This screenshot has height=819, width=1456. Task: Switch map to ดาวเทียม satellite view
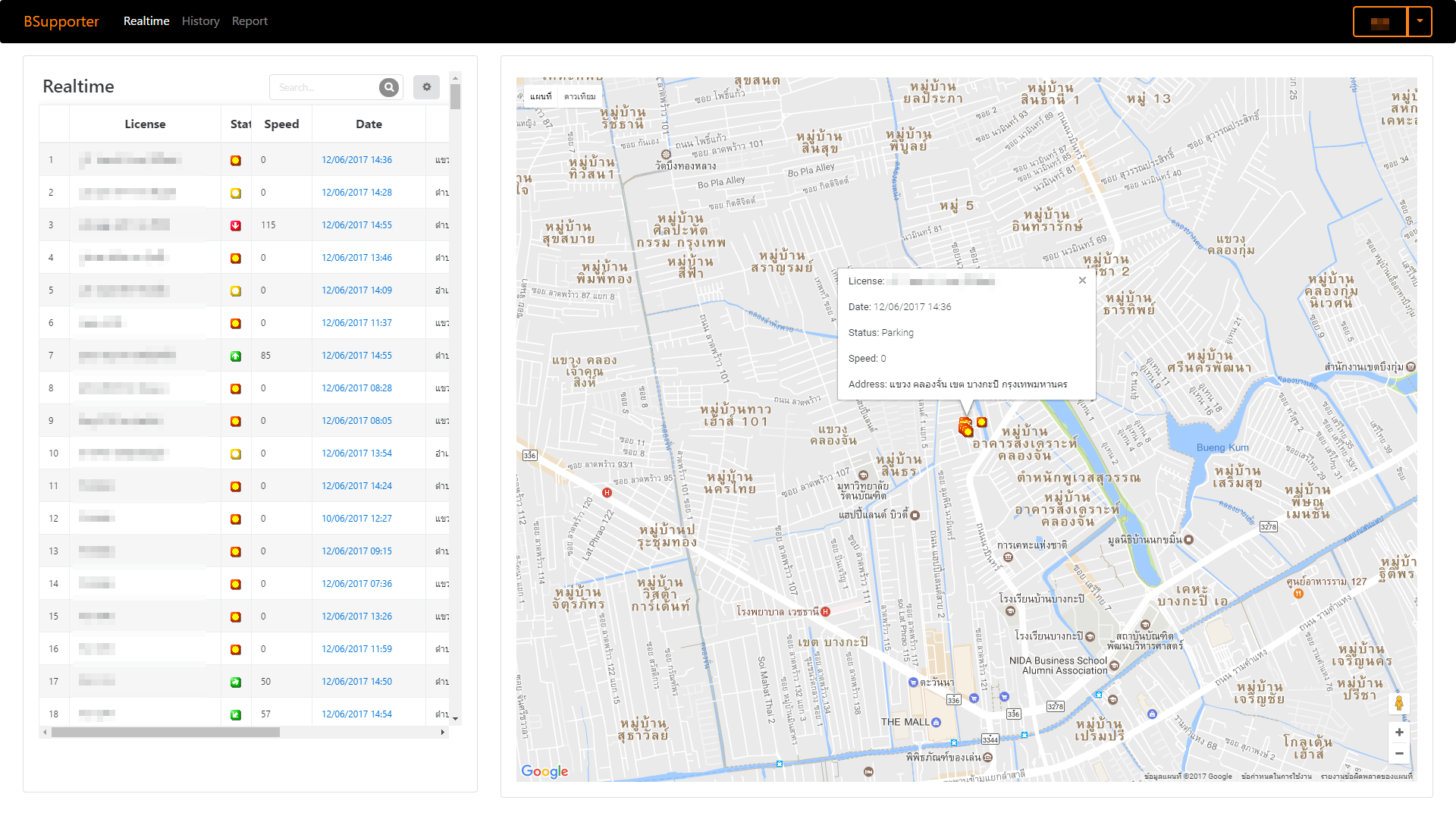point(580,96)
